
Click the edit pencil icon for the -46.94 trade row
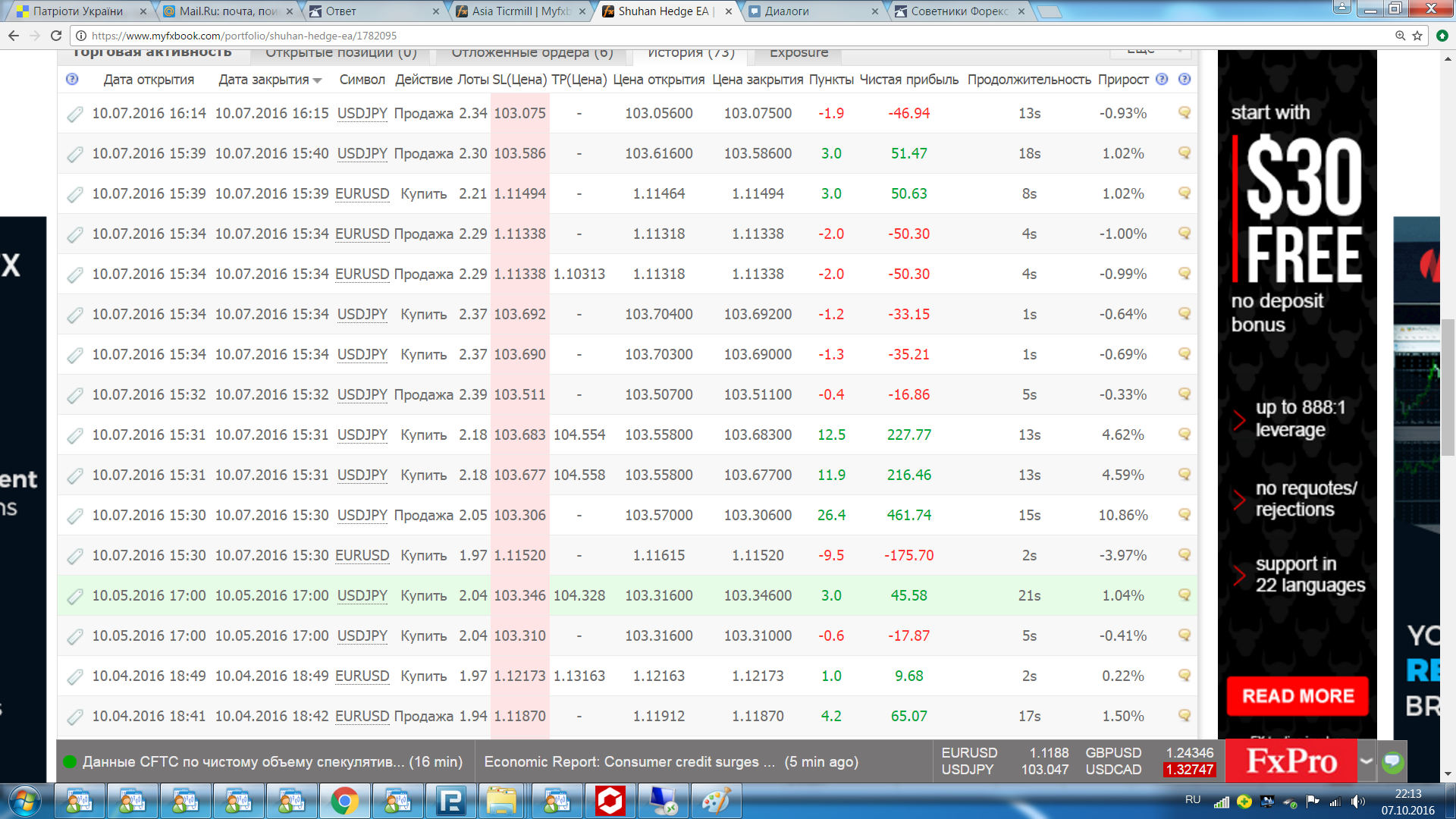pyautogui.click(x=74, y=115)
